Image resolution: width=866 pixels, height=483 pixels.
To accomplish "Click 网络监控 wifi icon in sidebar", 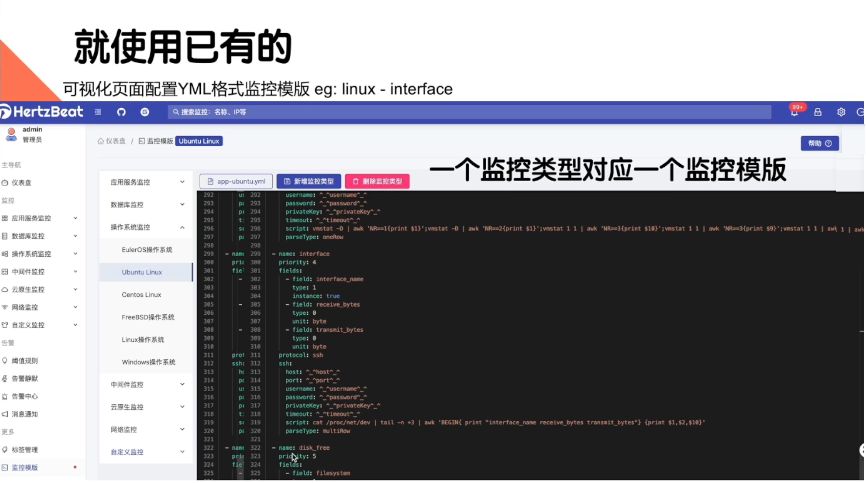I will pos(5,307).
